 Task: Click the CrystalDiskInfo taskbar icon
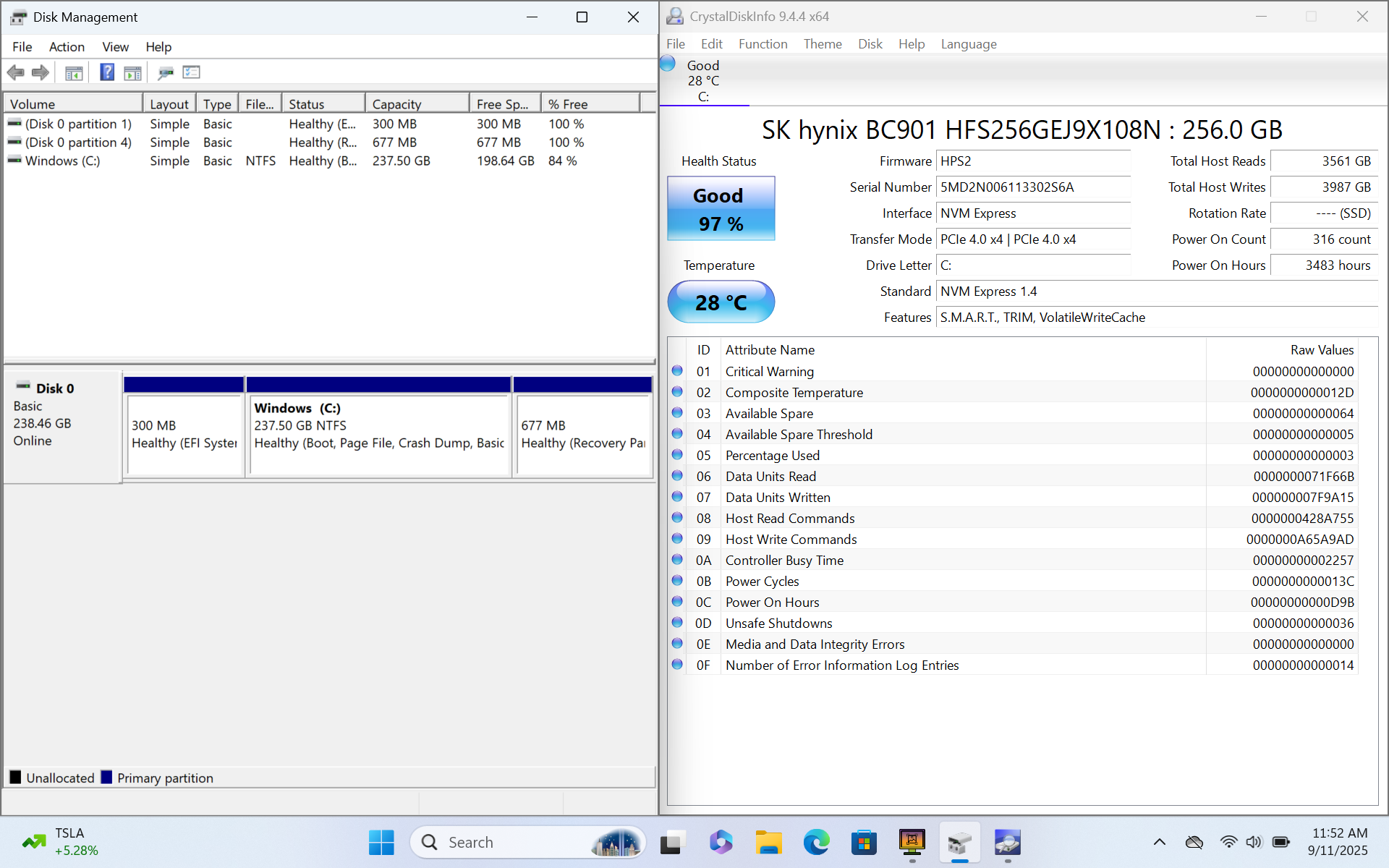coord(1008,843)
